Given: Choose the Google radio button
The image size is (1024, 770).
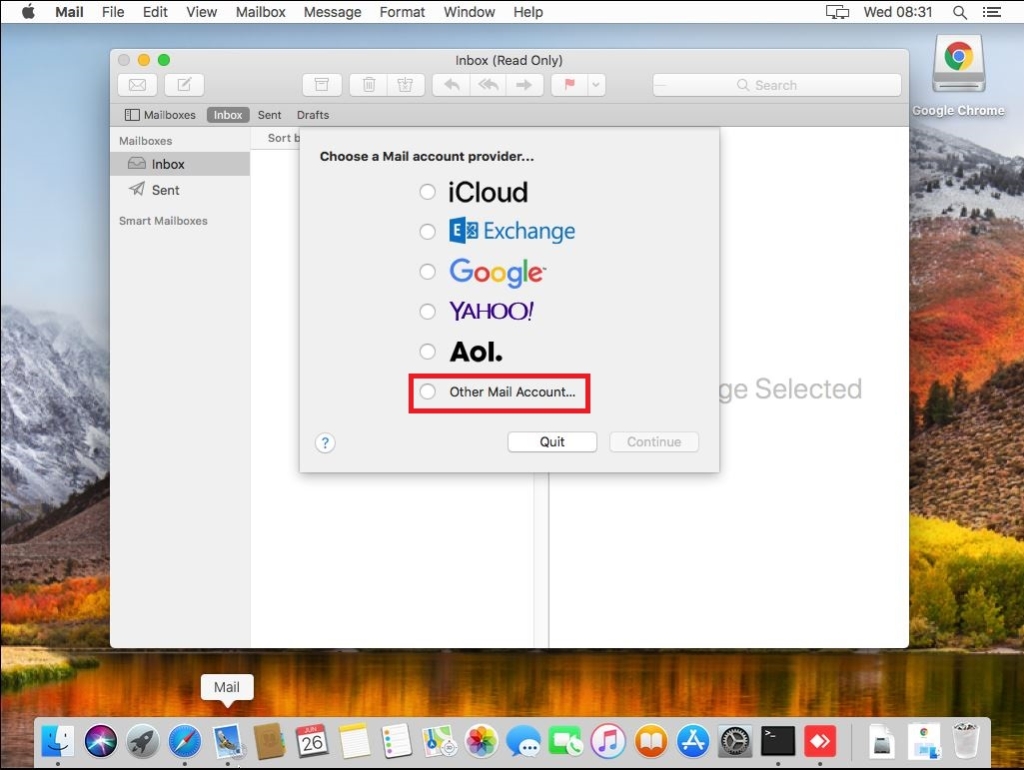Looking at the screenshot, I should (427, 272).
